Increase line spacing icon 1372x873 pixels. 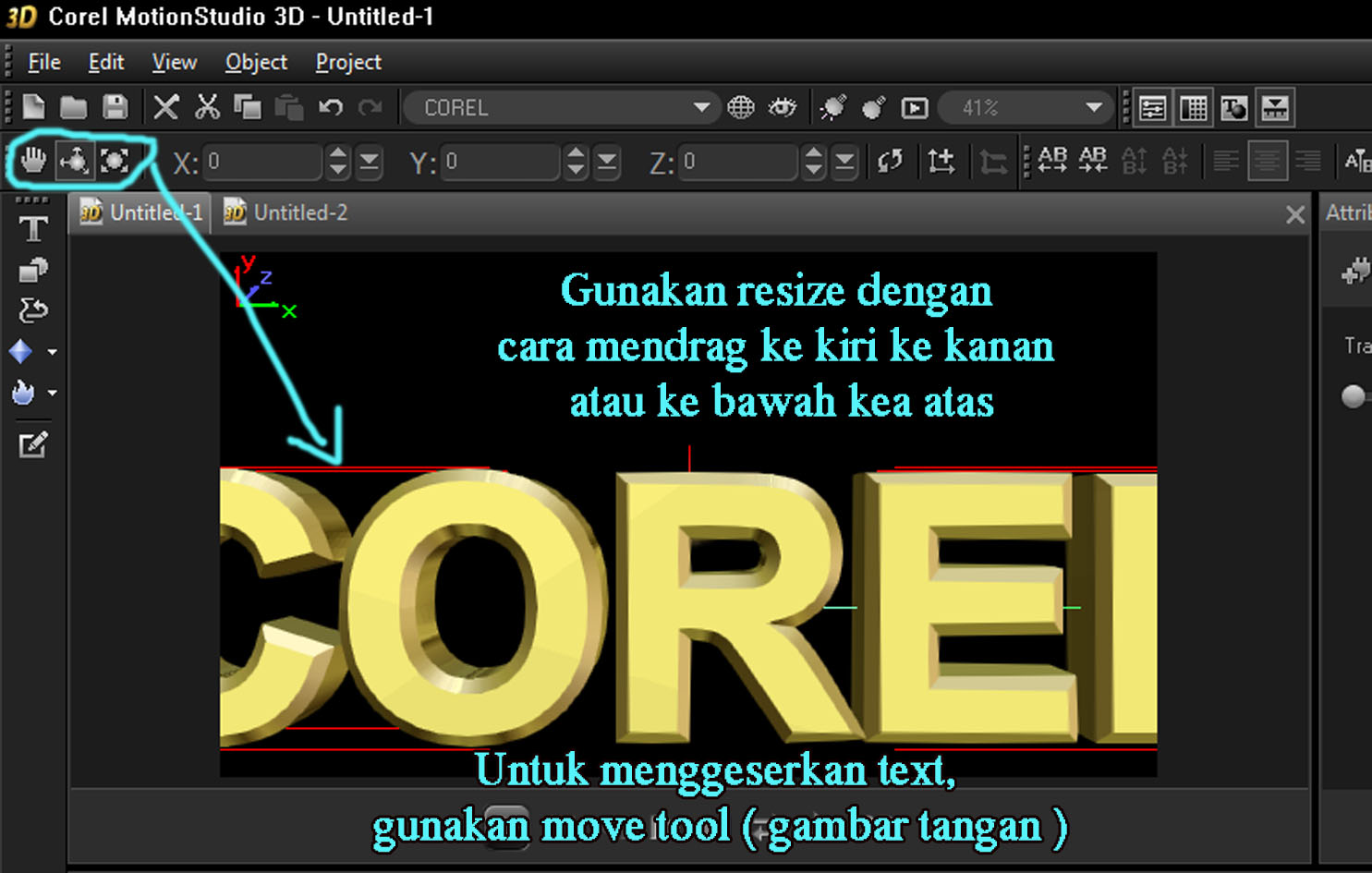[x=1134, y=162]
